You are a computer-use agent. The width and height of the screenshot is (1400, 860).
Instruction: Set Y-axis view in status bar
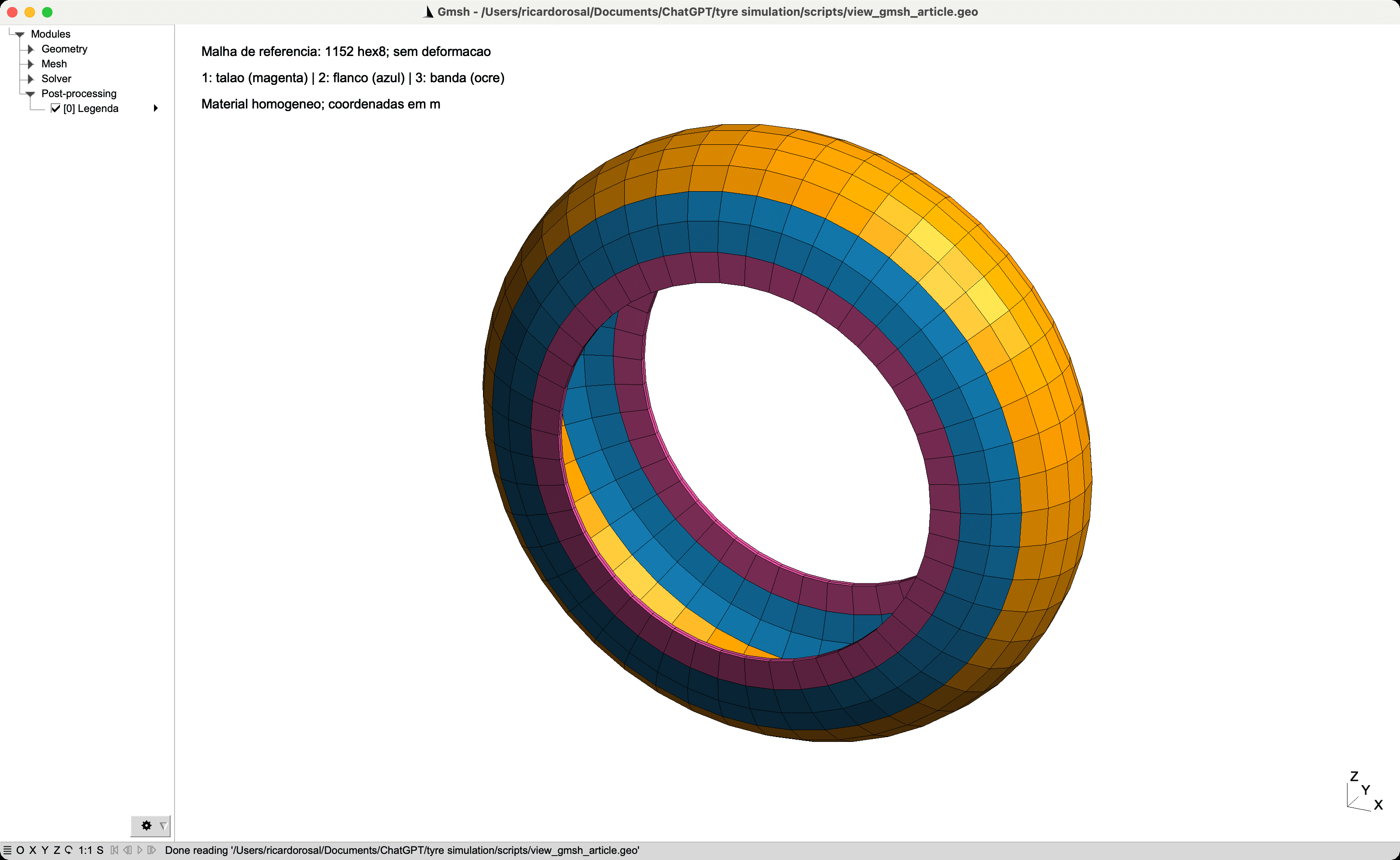click(x=44, y=850)
